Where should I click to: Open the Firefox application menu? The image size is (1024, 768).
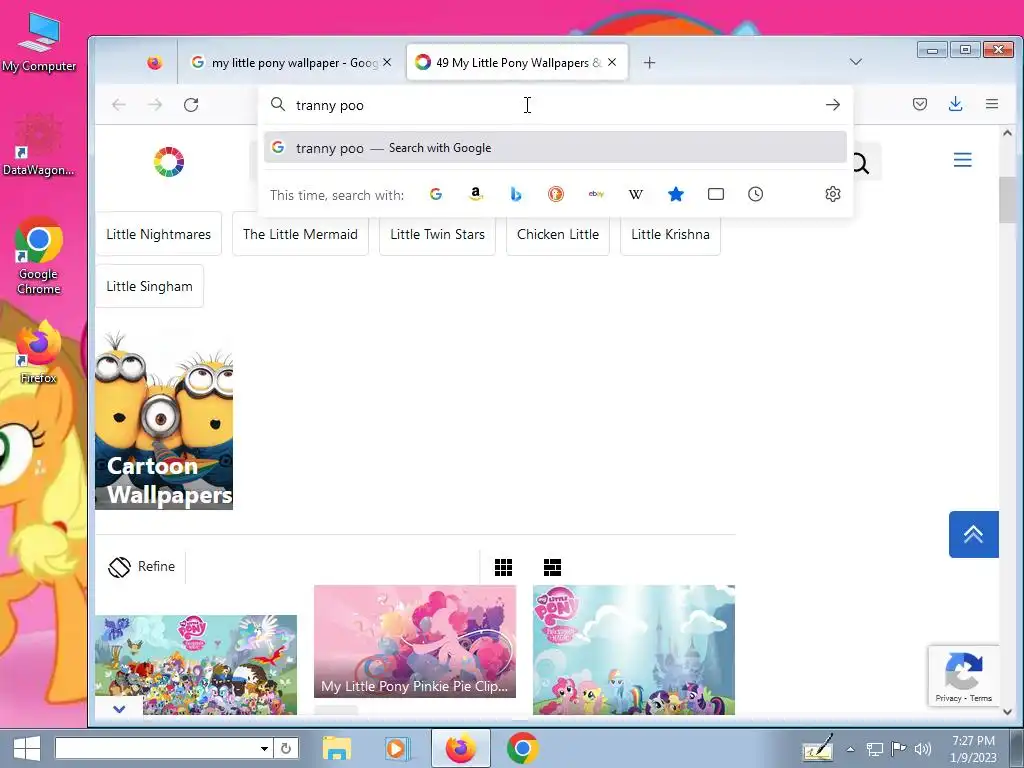click(992, 104)
